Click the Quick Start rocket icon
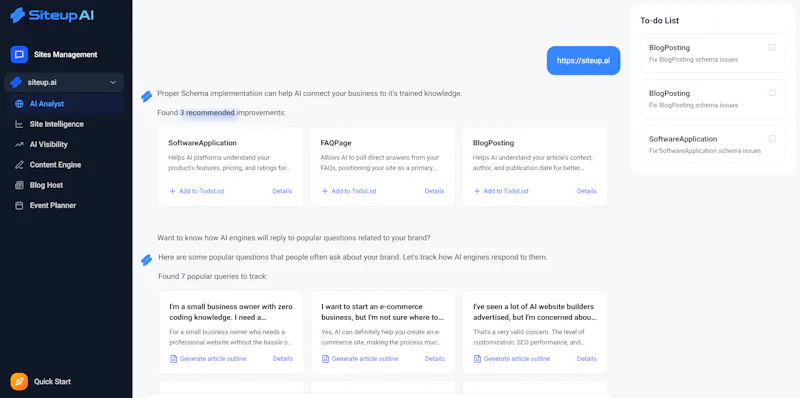800x398 pixels. tap(19, 382)
